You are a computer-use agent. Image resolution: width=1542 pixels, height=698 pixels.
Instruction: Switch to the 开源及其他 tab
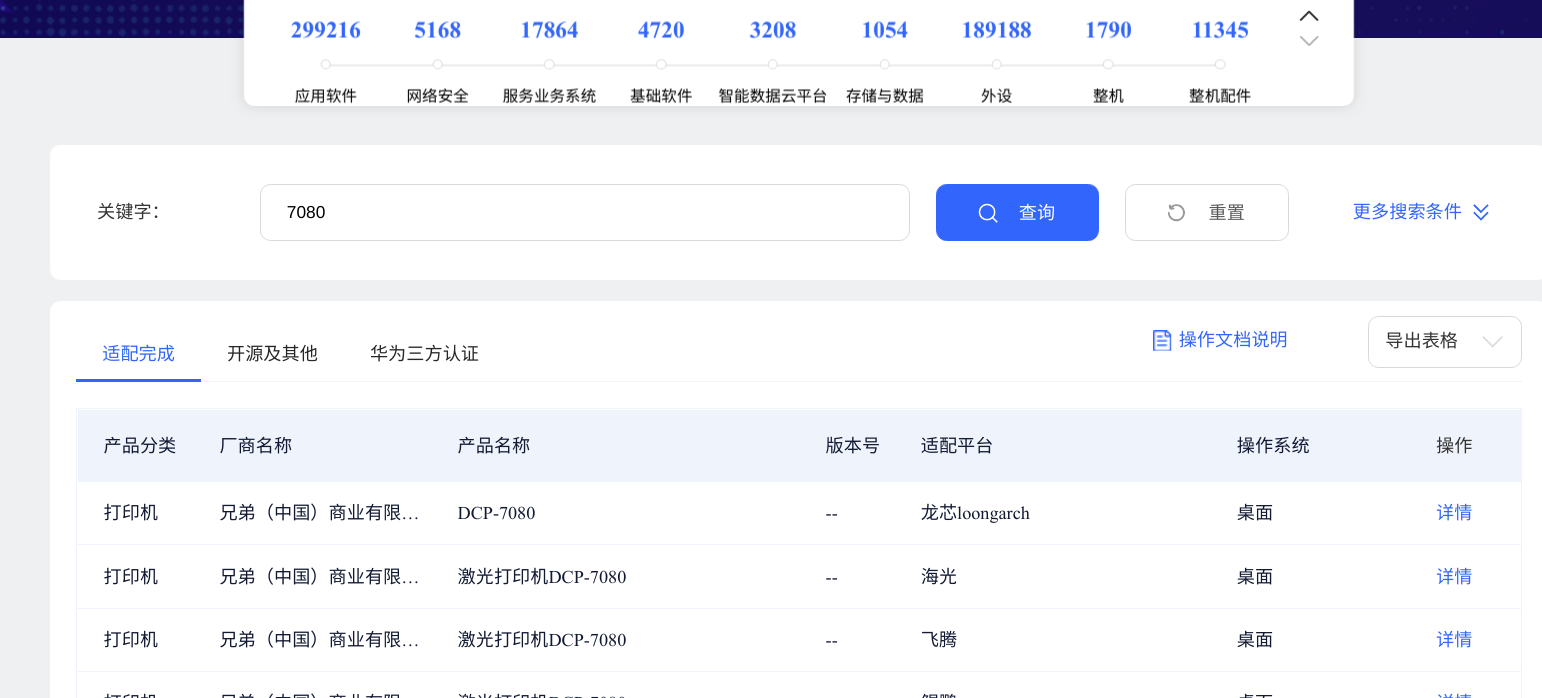[272, 353]
